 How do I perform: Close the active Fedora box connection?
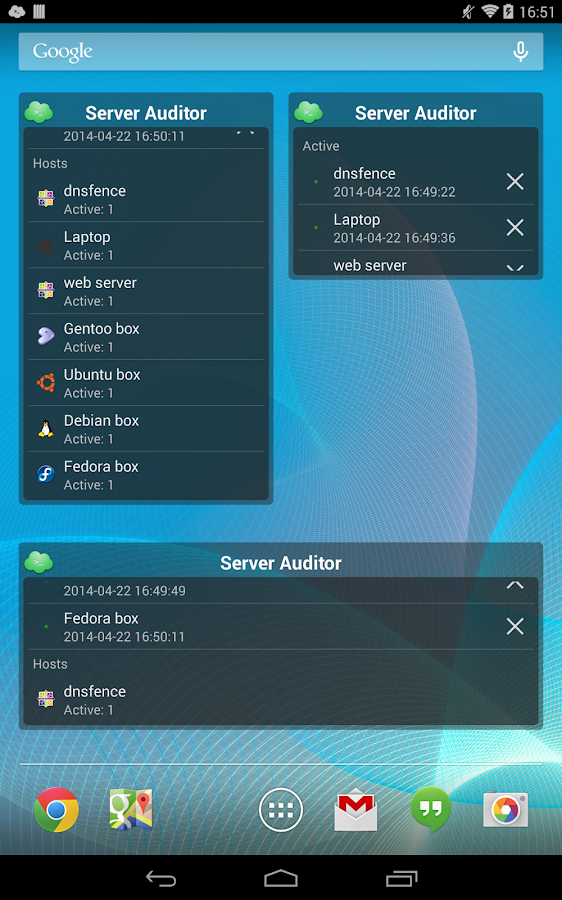(515, 626)
